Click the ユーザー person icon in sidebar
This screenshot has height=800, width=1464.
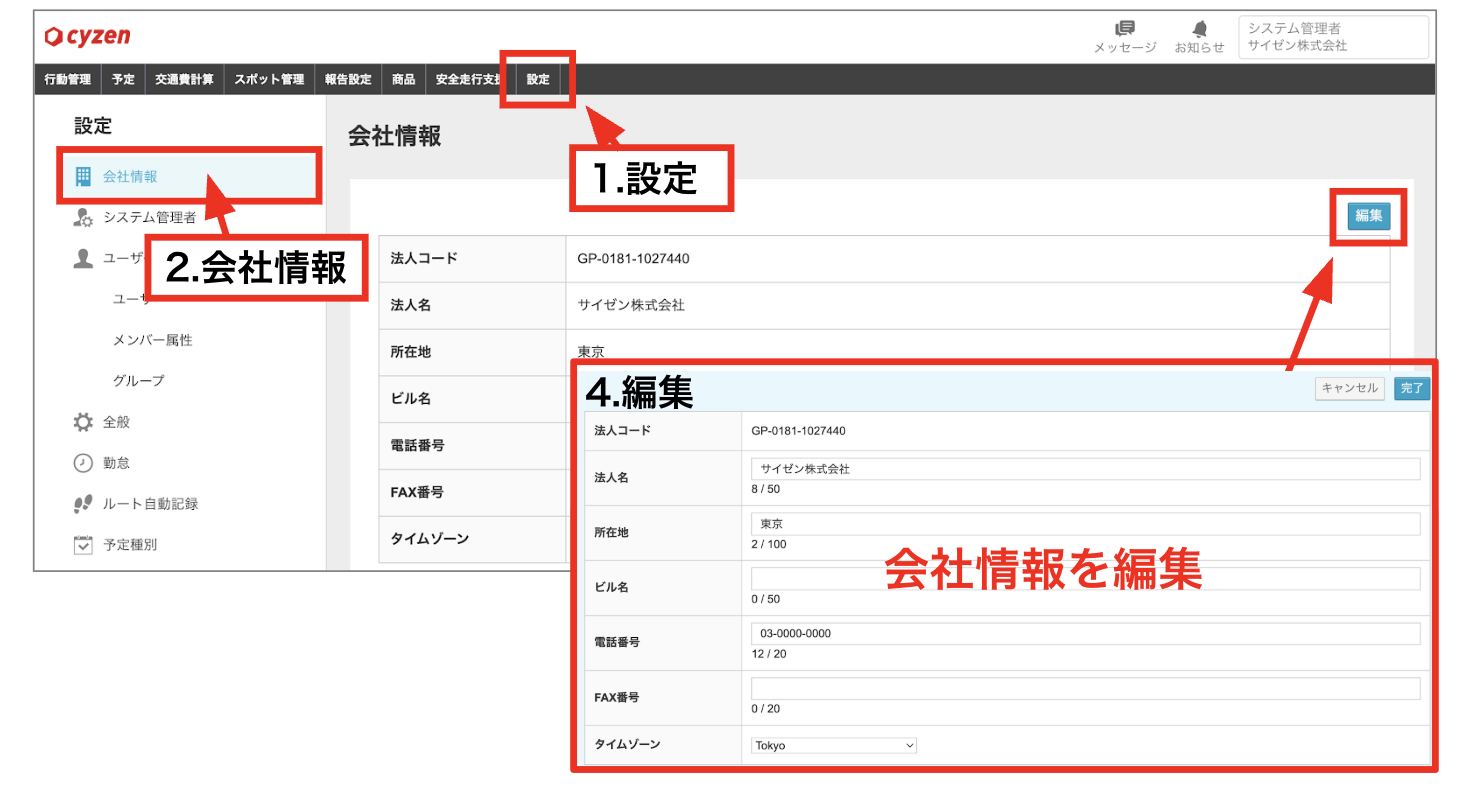[84, 258]
